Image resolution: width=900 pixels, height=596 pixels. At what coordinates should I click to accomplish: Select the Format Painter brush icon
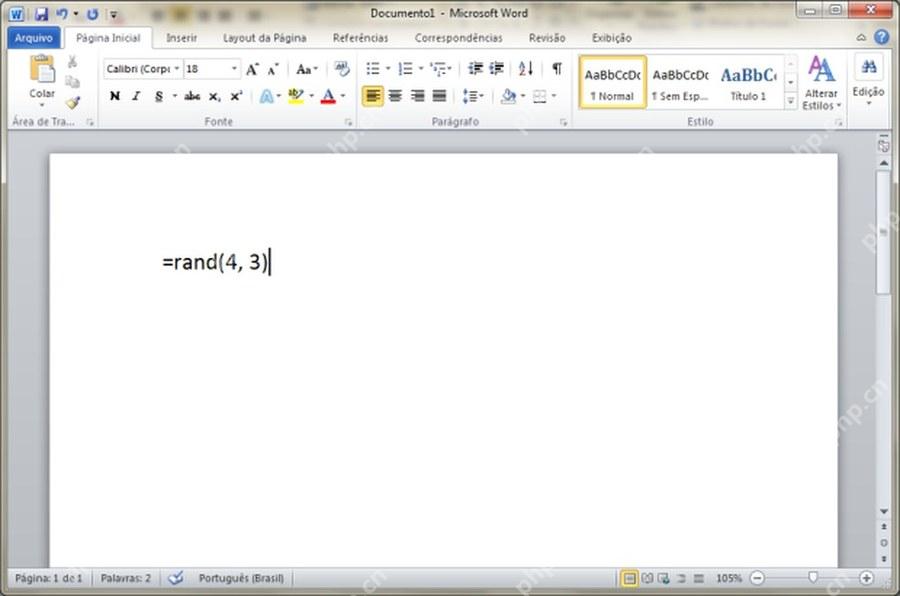coord(72,103)
